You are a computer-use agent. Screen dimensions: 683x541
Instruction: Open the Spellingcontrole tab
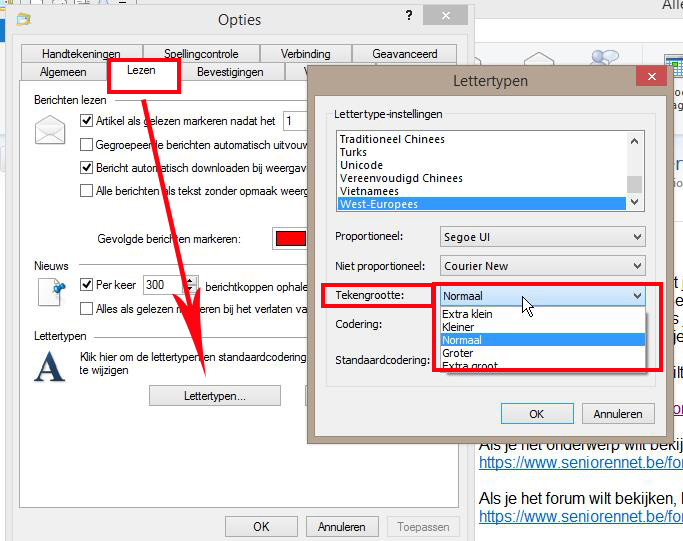[x=201, y=54]
